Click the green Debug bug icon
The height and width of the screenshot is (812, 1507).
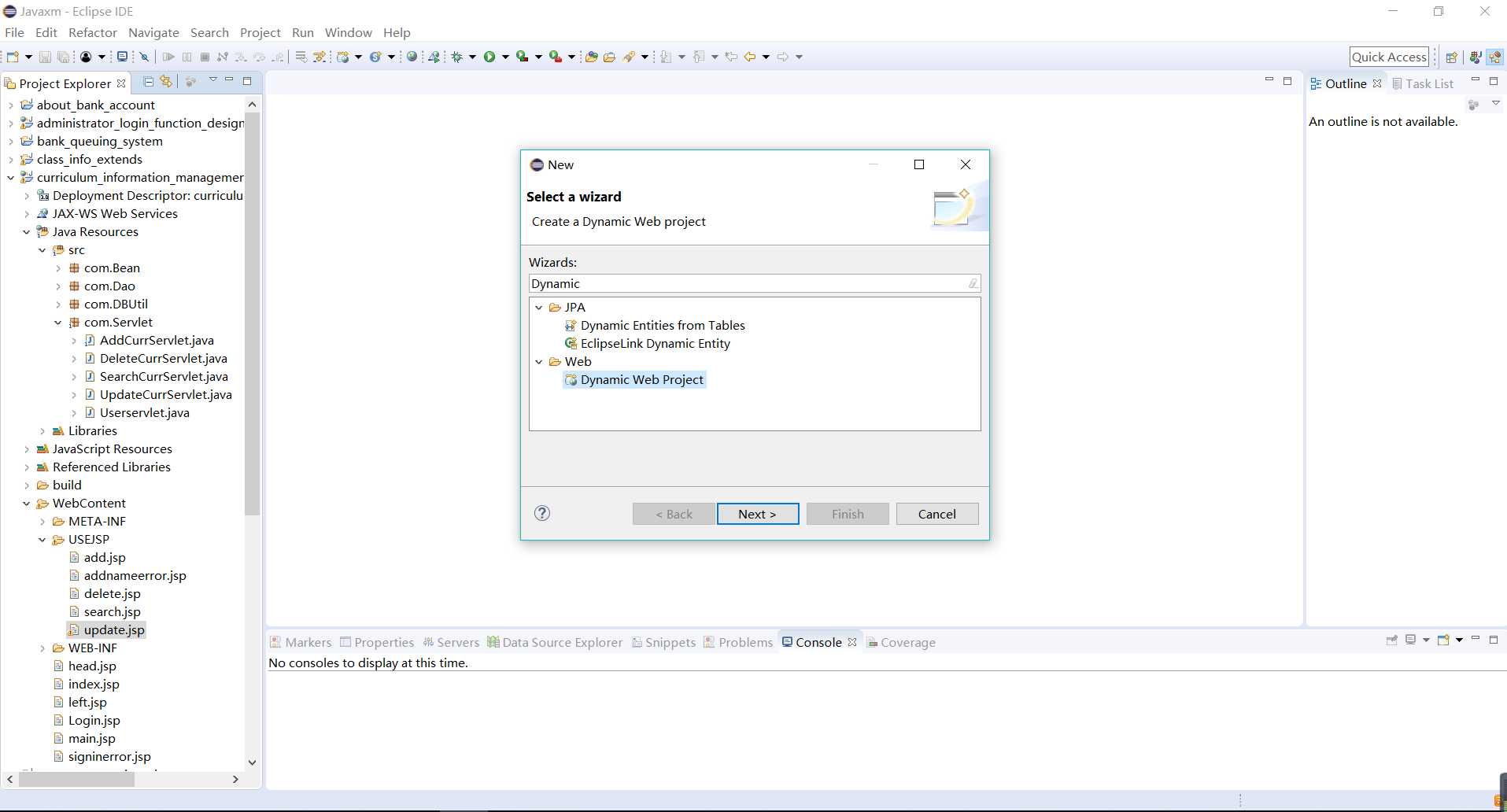pyautogui.click(x=456, y=57)
